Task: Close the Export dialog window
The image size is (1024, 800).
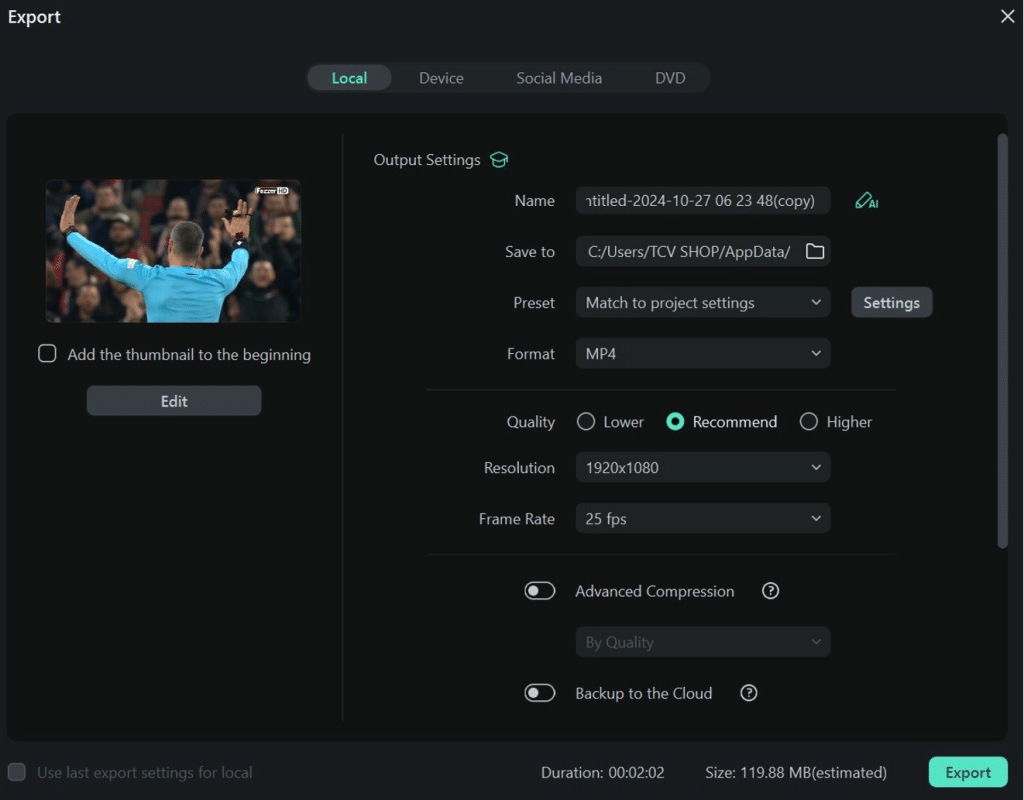Action: 1007,16
